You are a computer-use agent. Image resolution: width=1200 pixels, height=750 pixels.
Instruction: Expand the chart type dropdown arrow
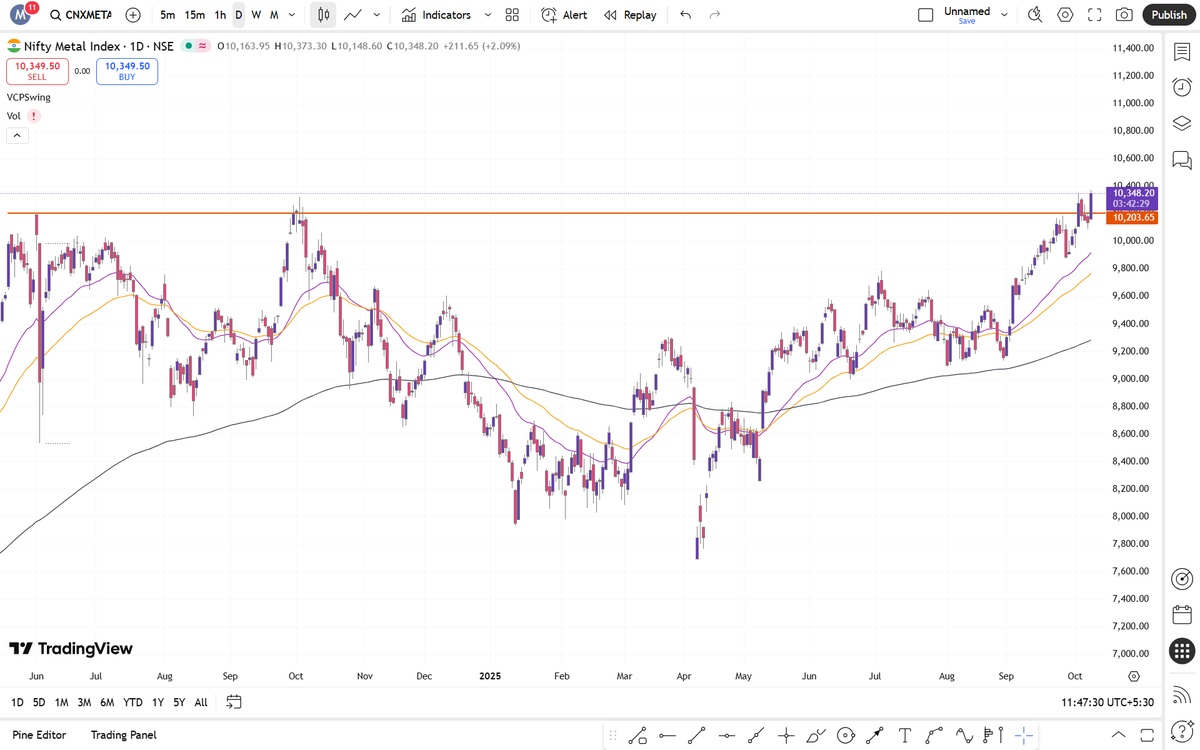(376, 15)
